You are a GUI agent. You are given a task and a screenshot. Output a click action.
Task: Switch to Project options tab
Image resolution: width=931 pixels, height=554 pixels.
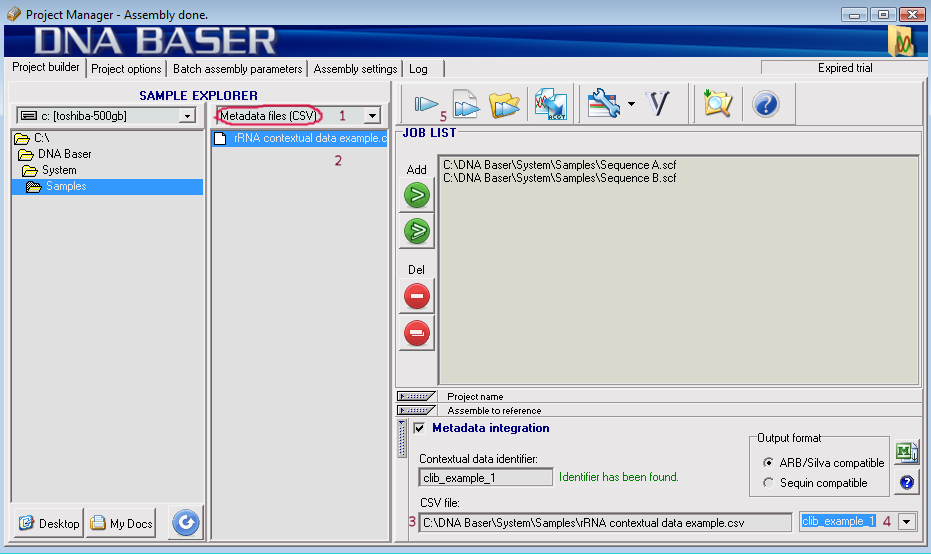tap(126, 69)
